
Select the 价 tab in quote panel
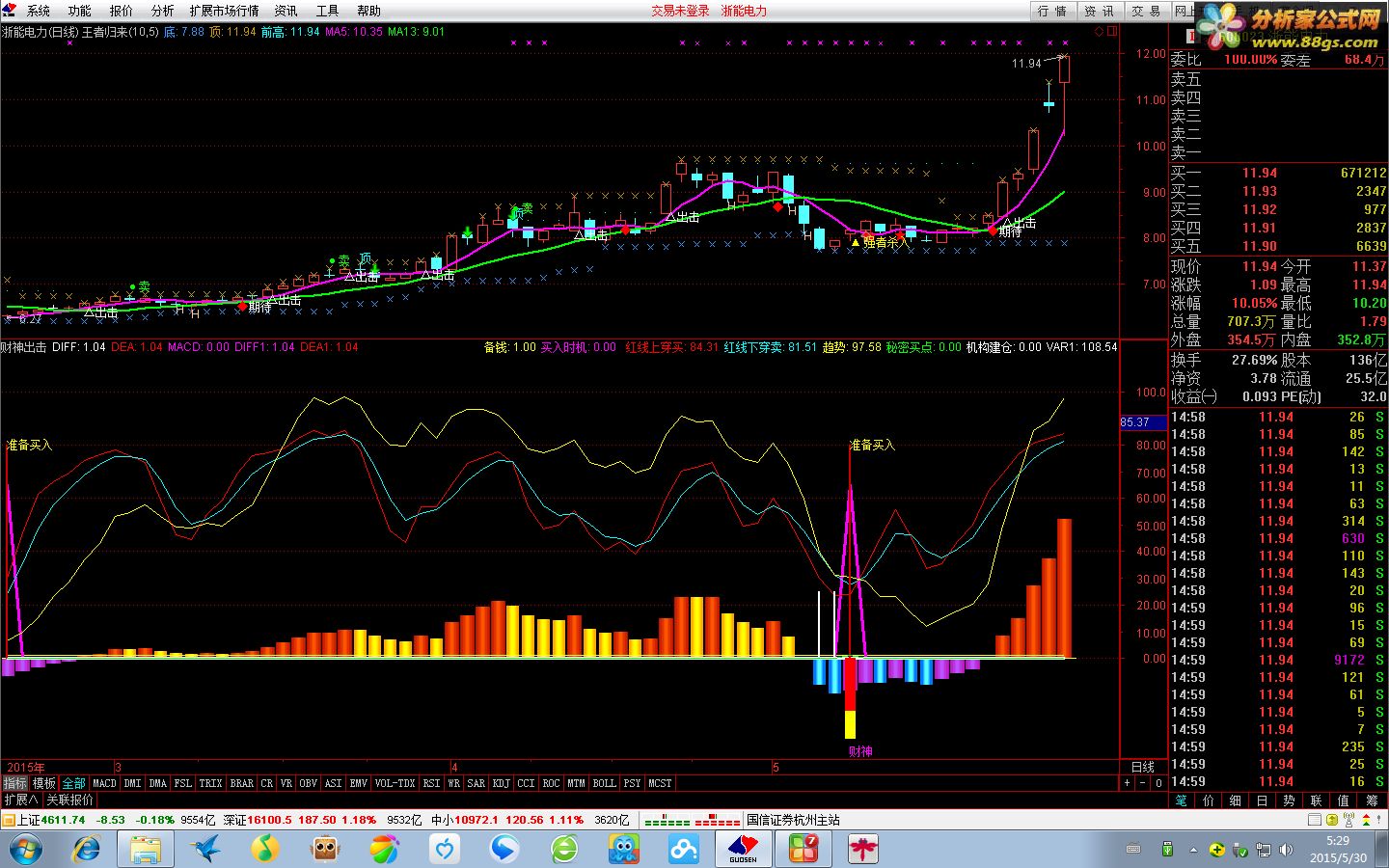1209,800
